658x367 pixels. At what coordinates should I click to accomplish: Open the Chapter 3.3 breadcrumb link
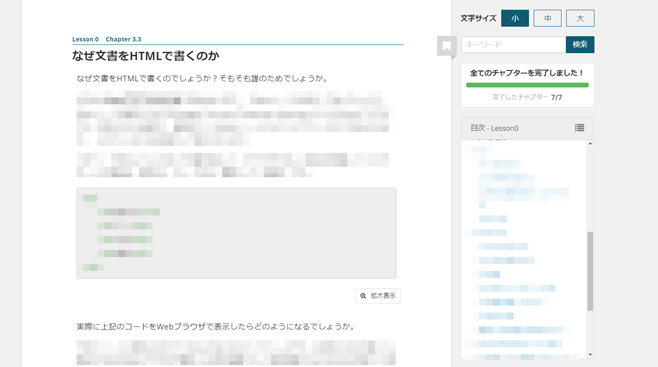coord(123,39)
